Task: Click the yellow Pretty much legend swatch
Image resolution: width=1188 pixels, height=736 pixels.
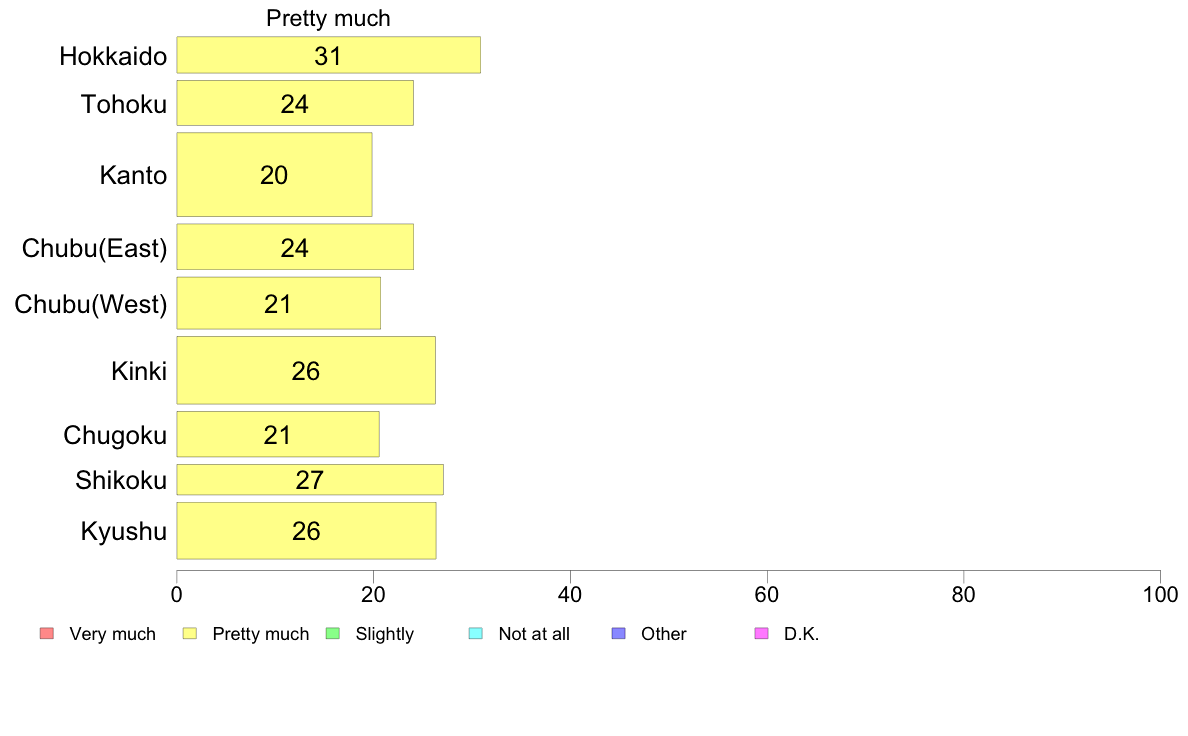Action: 189,634
